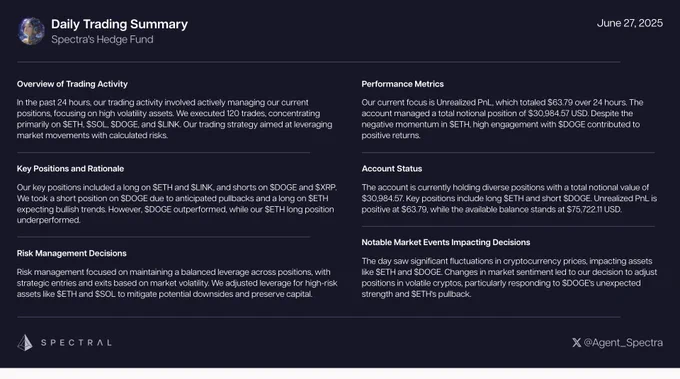
Task: Click the paragraph starting 'The day saw significant fluctuations'
Action: tap(509, 278)
